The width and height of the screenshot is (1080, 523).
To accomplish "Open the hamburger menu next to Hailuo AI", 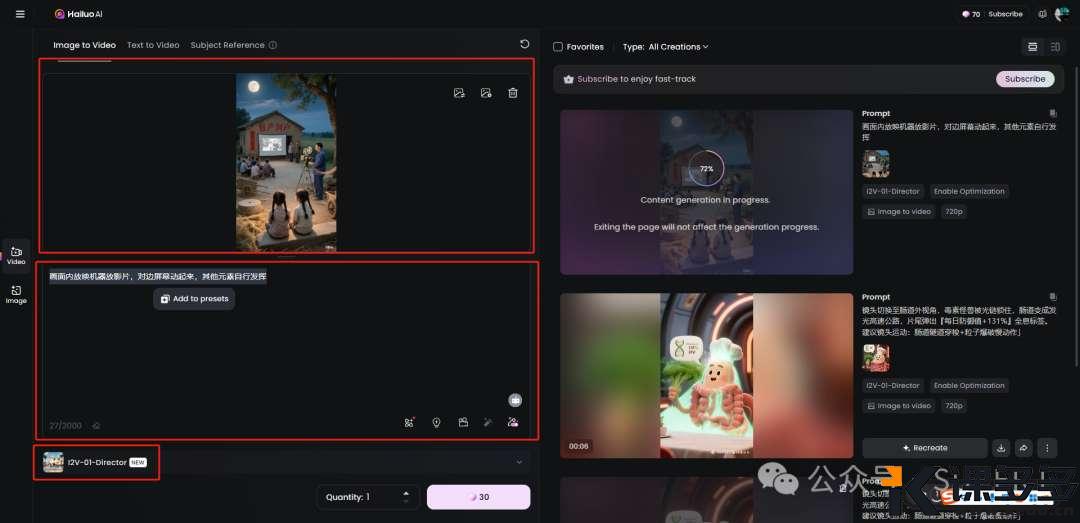I will point(20,14).
